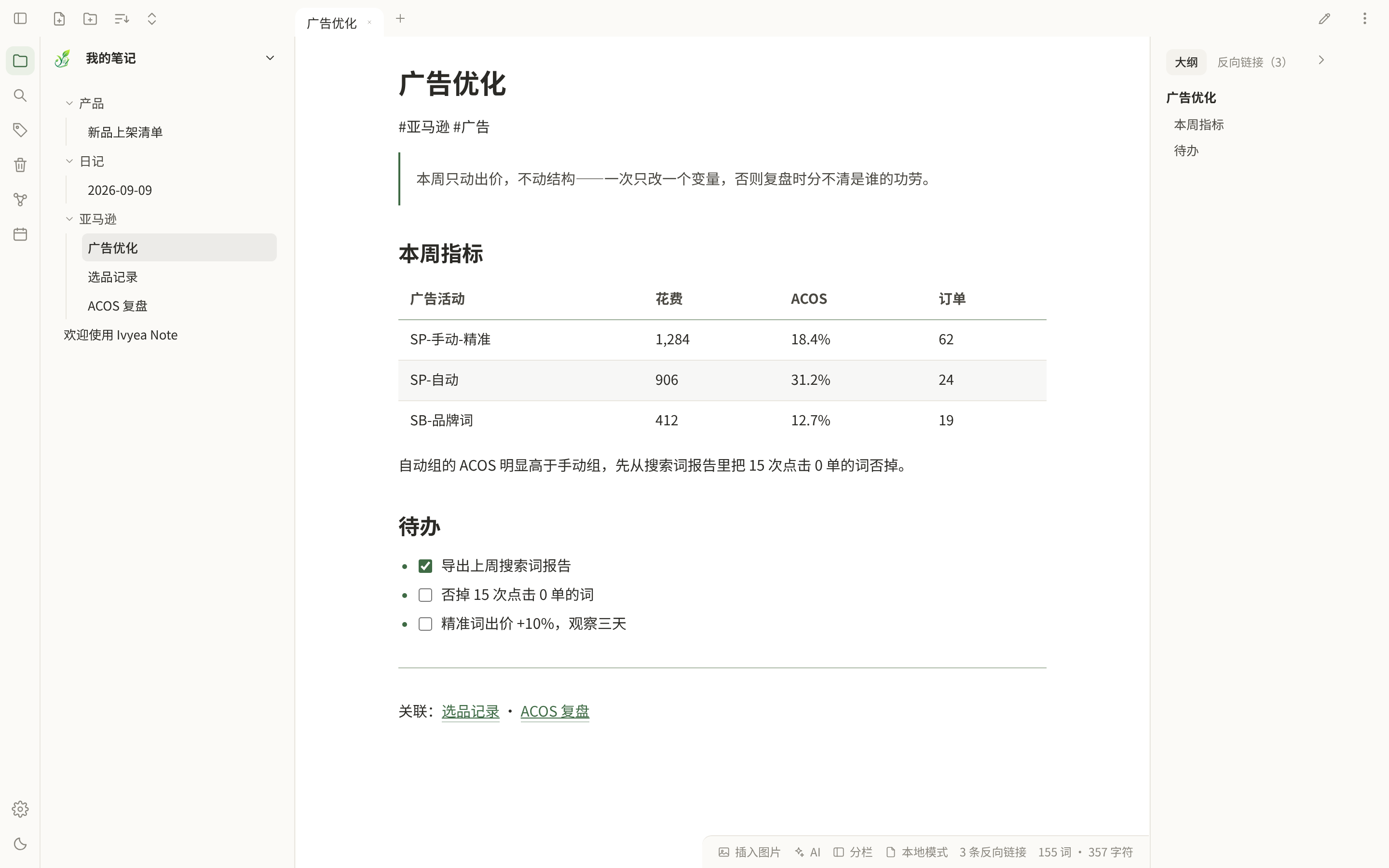Click 插入图片 in the status bar
The width and height of the screenshot is (1389, 868).
click(x=749, y=852)
